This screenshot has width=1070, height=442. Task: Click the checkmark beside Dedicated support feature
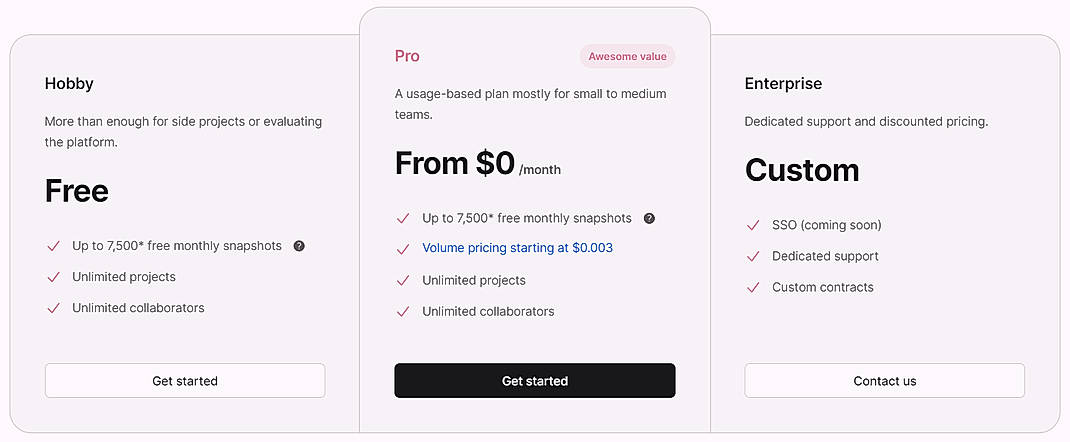pos(753,257)
